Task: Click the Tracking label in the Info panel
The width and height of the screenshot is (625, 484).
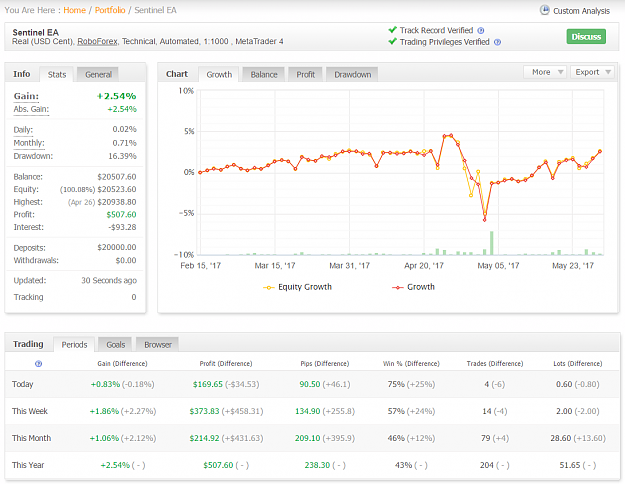Action: (x=28, y=297)
